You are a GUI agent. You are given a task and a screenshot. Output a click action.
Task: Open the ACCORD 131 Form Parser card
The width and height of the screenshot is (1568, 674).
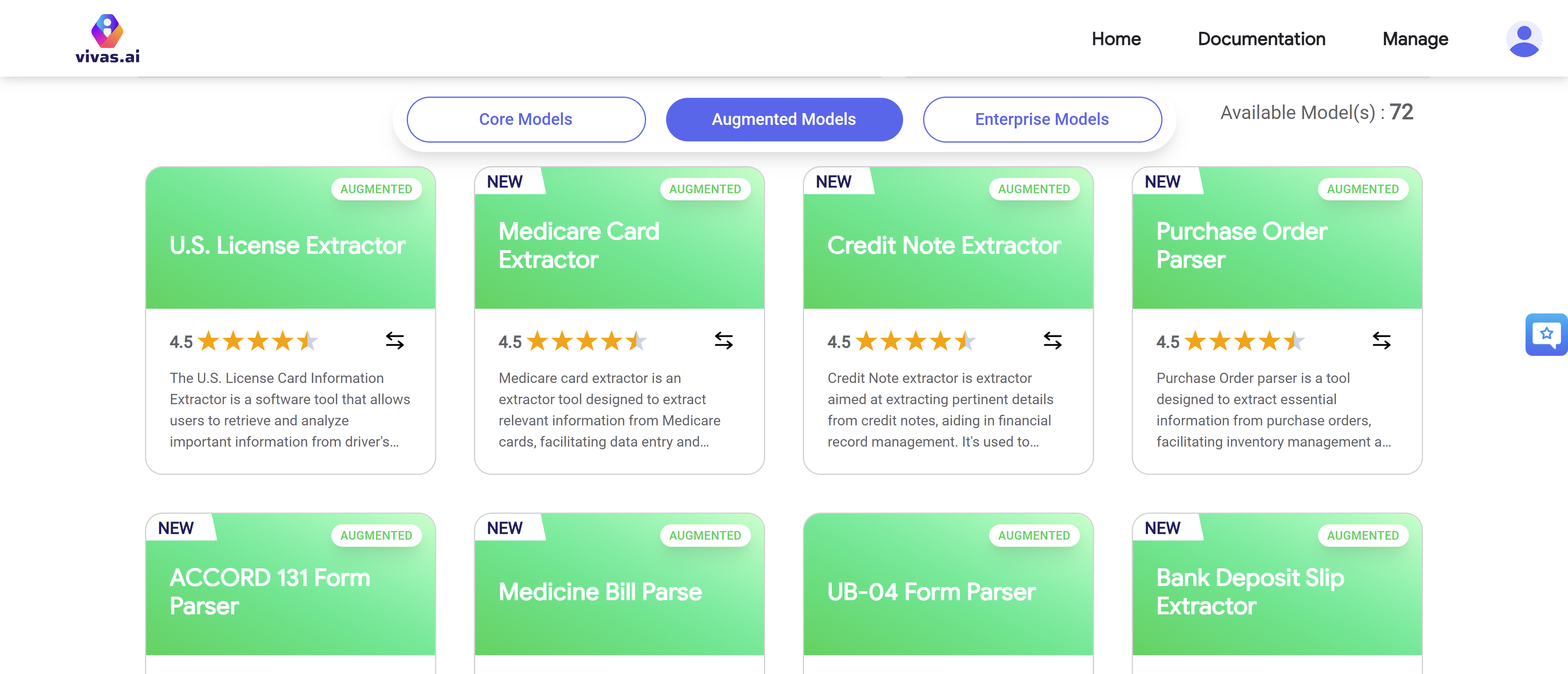(270, 591)
